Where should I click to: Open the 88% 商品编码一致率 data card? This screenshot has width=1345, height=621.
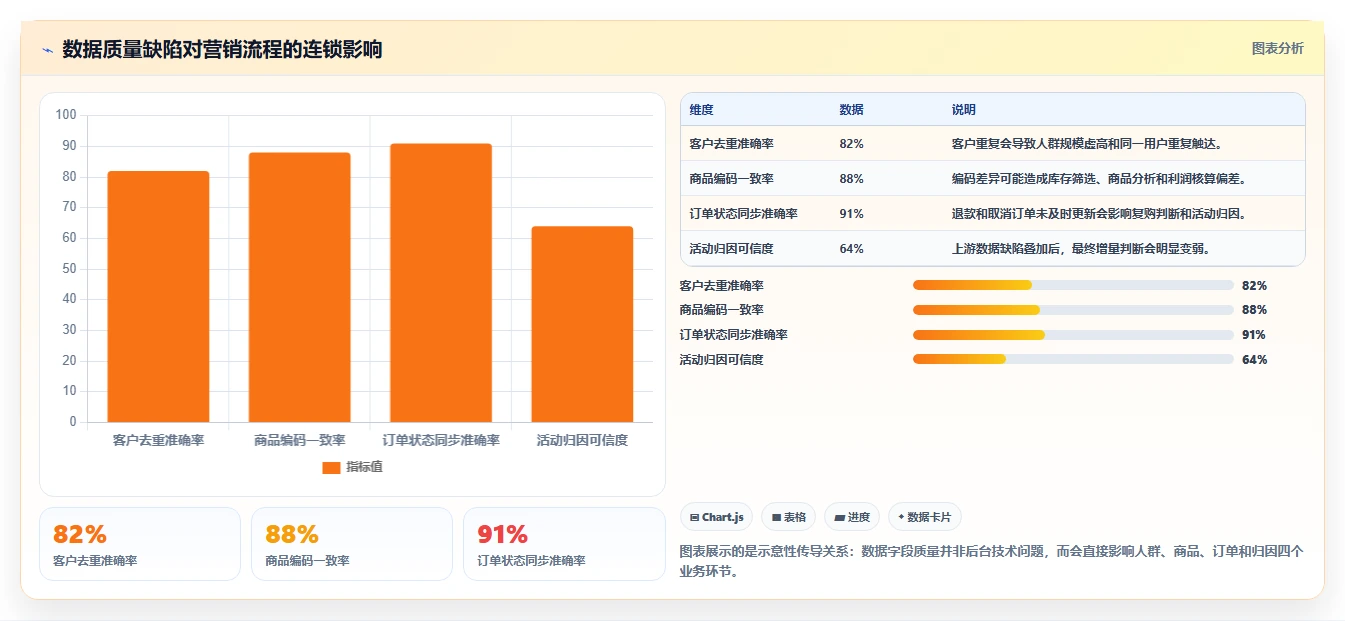[x=352, y=544]
